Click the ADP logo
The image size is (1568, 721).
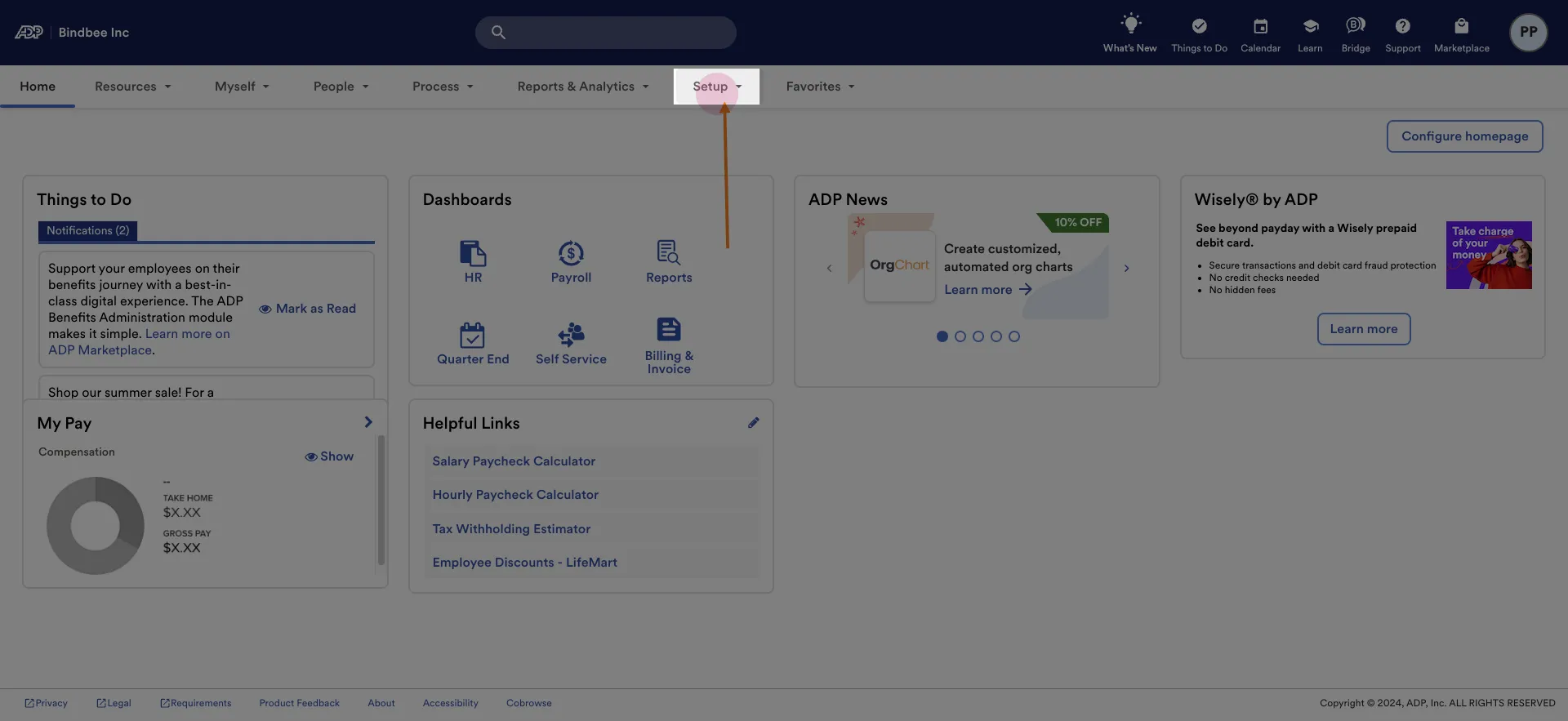[29, 32]
